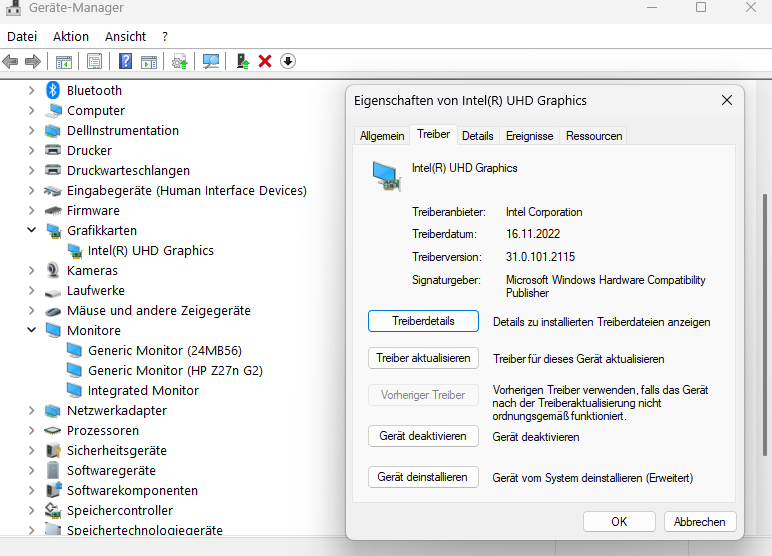Click the down-arrow disable device toolbar icon

(x=288, y=62)
